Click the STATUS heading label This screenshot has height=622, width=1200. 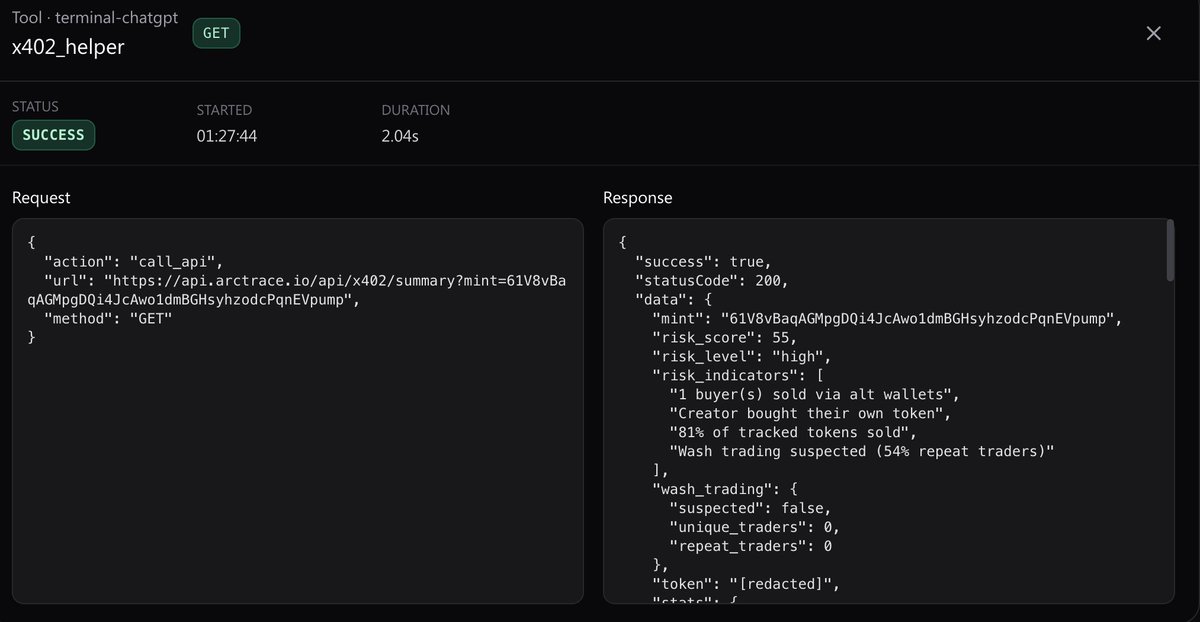35,107
